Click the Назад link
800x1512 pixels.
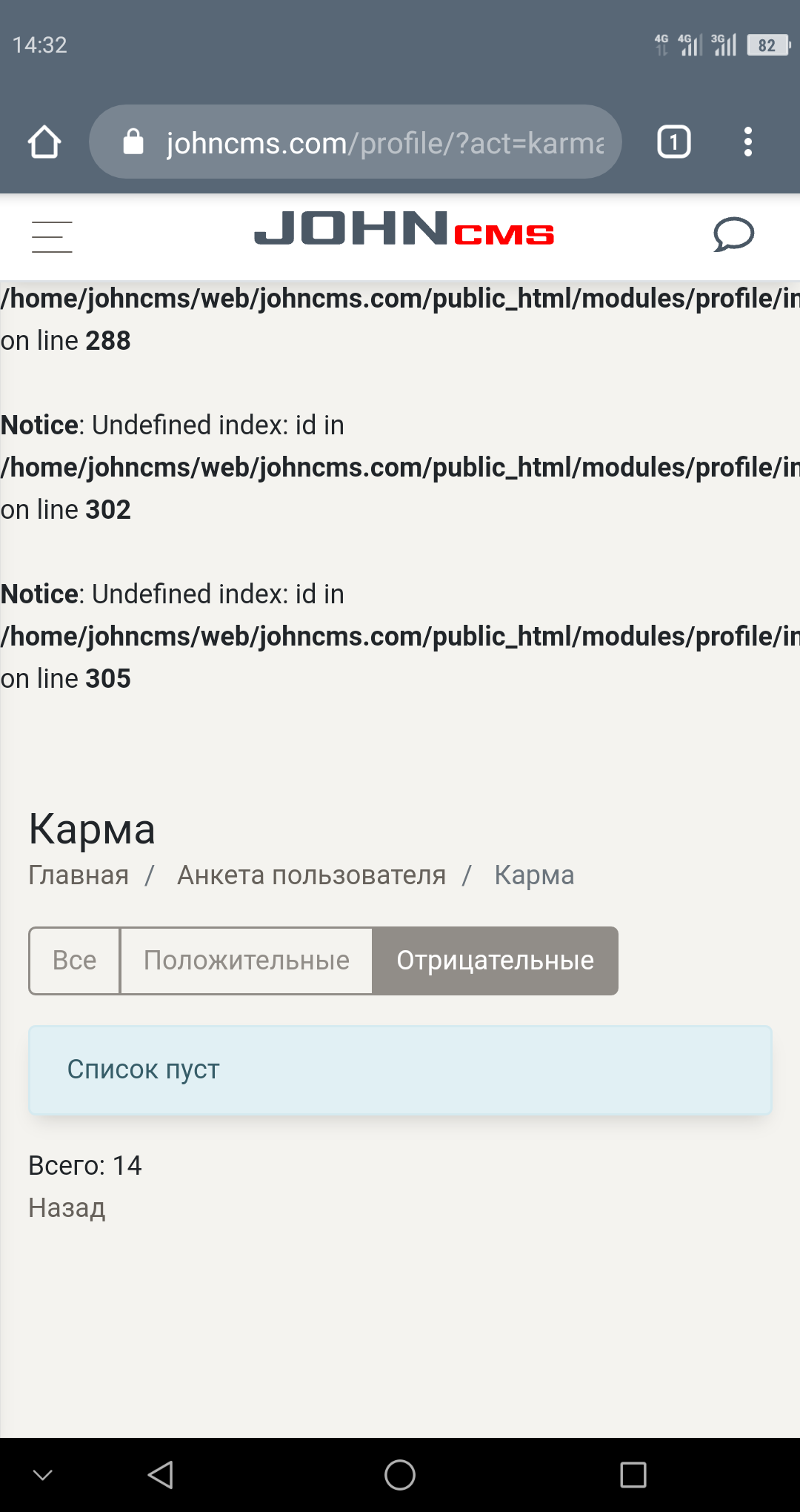pyautogui.click(x=67, y=1208)
